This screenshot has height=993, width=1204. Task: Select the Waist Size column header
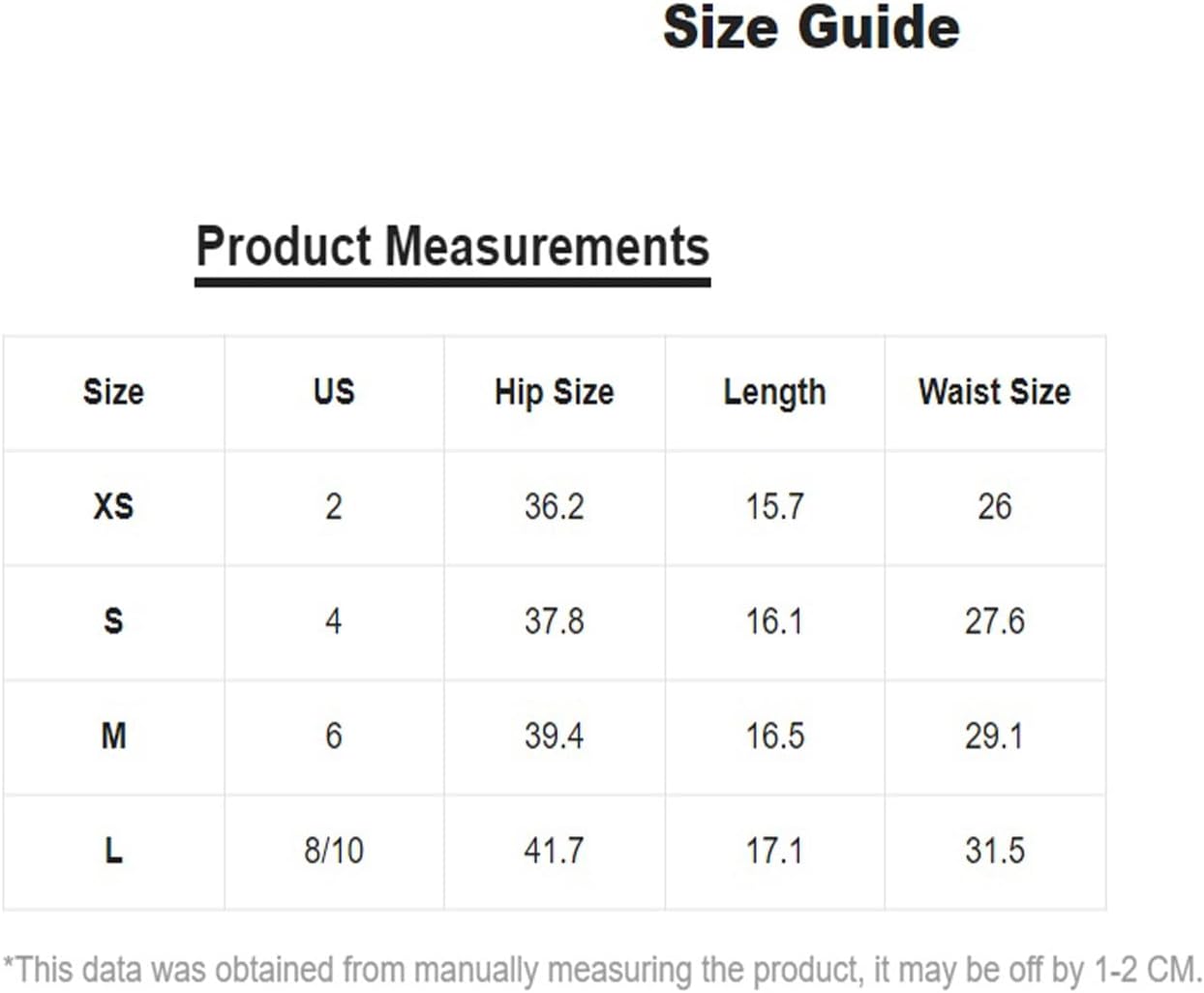[995, 392]
